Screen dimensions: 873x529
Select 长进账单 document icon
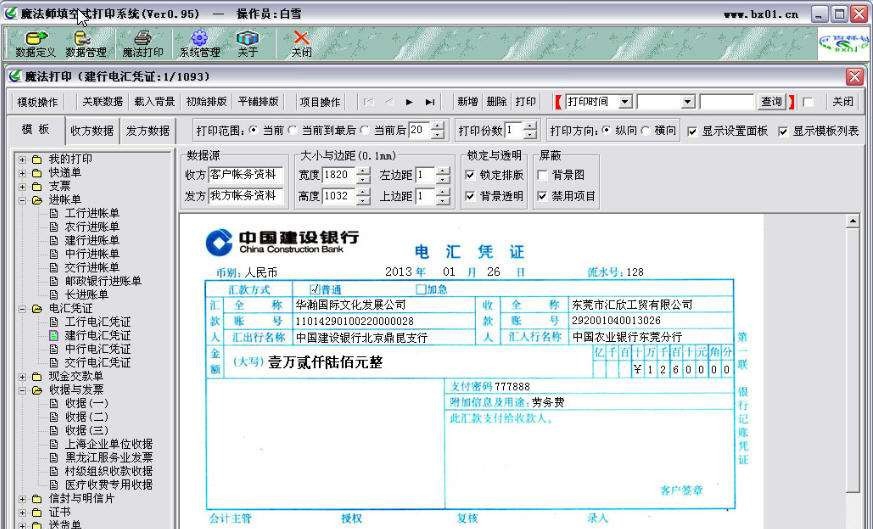54,295
